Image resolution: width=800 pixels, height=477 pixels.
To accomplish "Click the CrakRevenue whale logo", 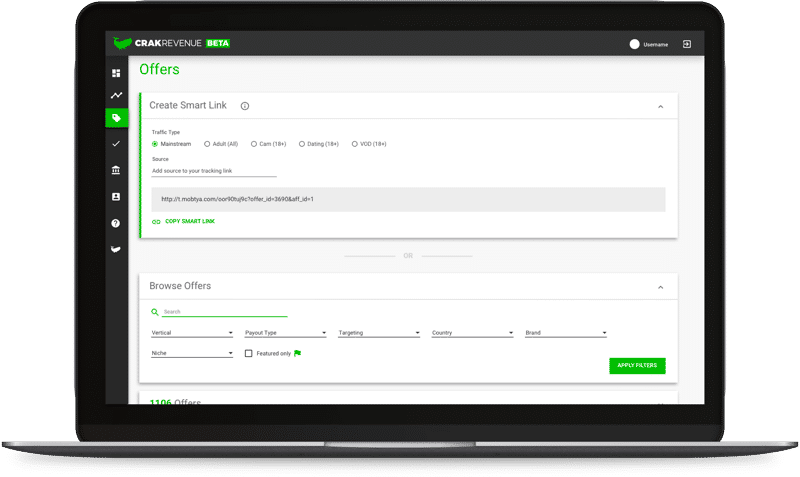I will pyautogui.click(x=122, y=43).
